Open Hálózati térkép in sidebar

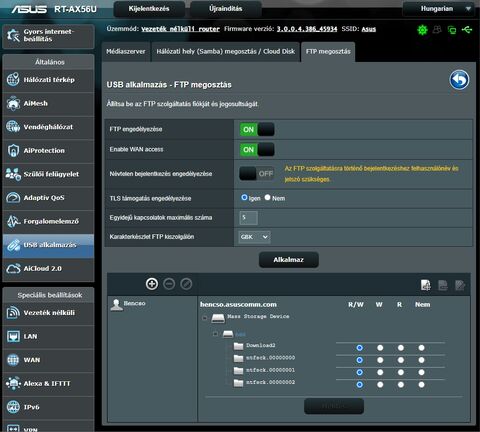coord(48,80)
